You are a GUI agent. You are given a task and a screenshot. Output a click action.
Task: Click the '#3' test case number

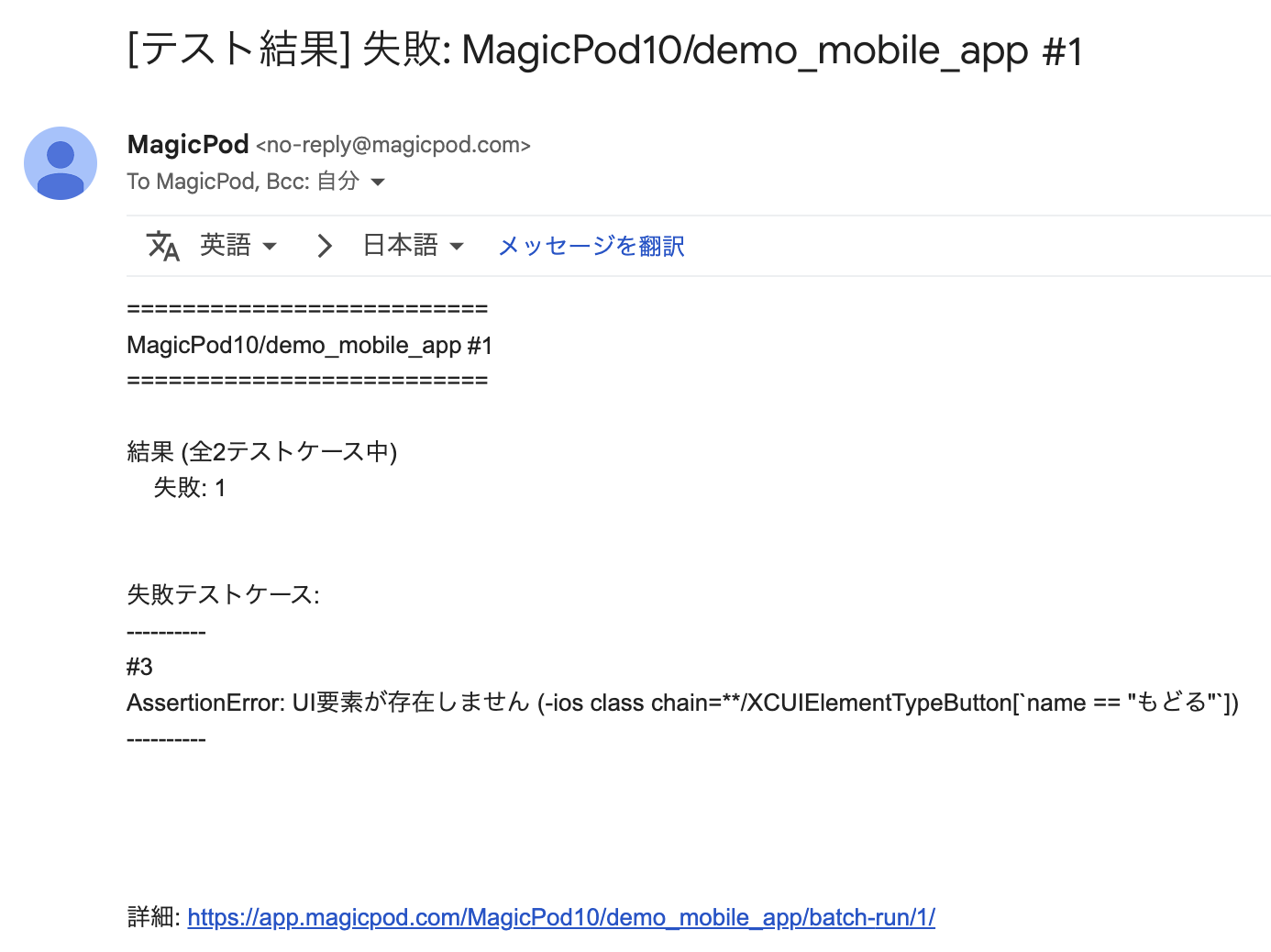click(x=139, y=667)
